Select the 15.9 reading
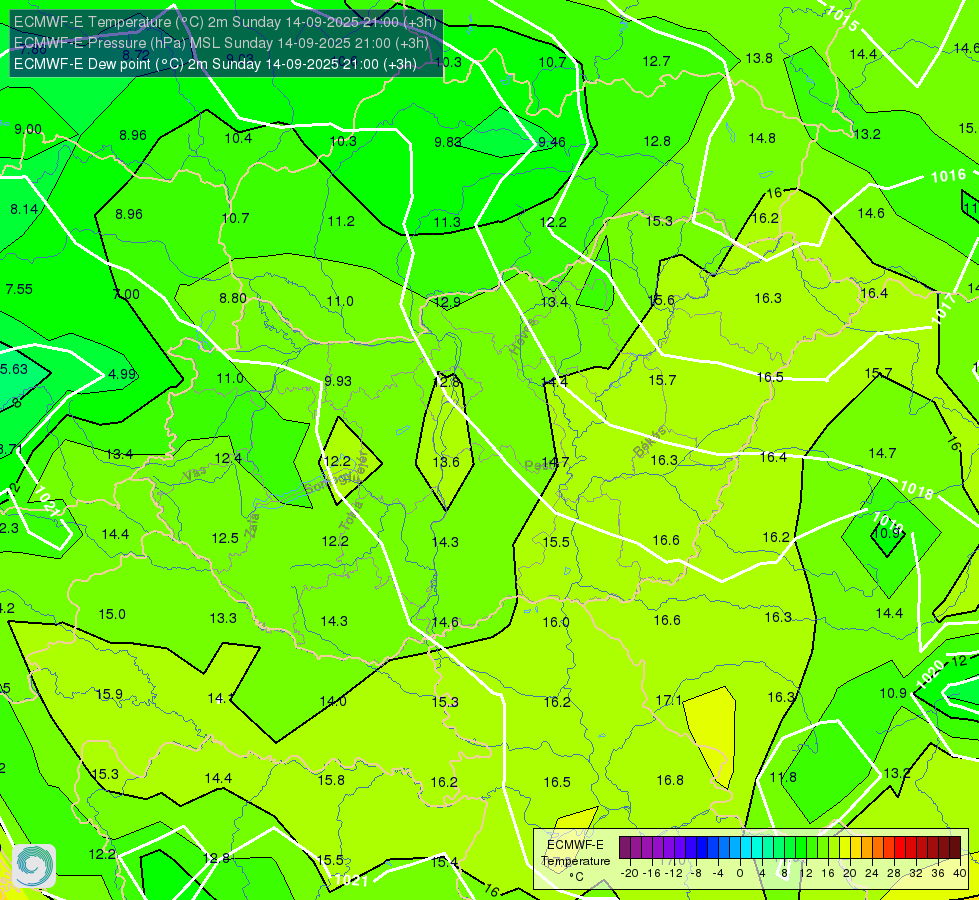This screenshot has height=900, width=979. (109, 694)
